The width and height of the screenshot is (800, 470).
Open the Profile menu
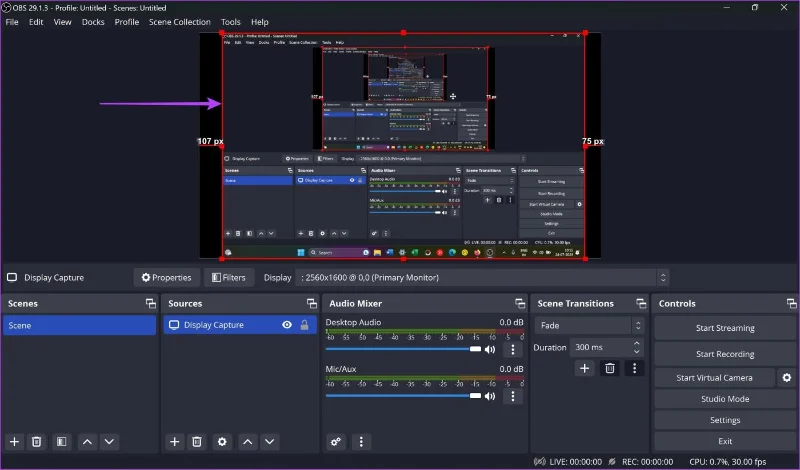pyautogui.click(x=127, y=22)
